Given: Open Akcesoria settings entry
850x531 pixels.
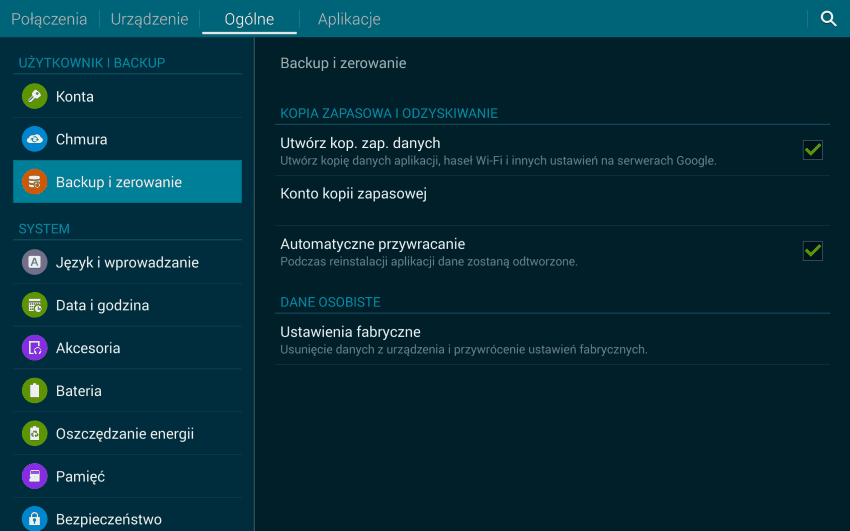Looking at the screenshot, I should pos(127,348).
